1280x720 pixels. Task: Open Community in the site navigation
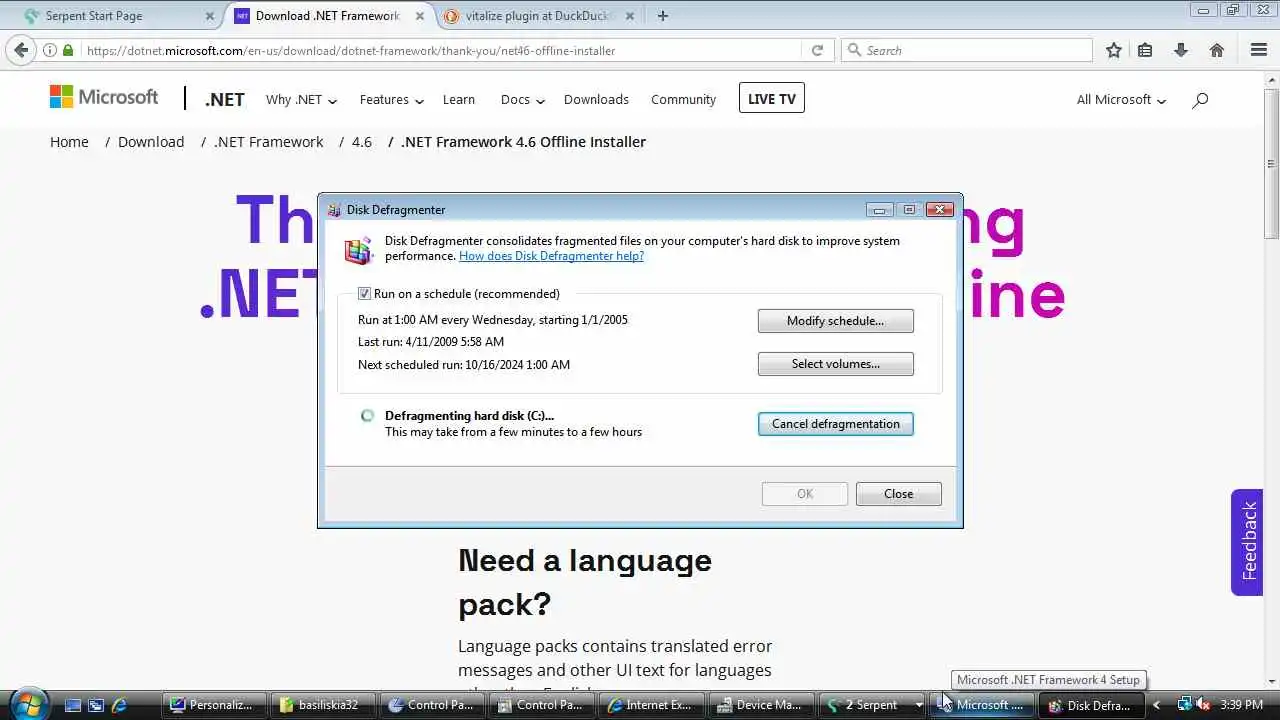(683, 100)
